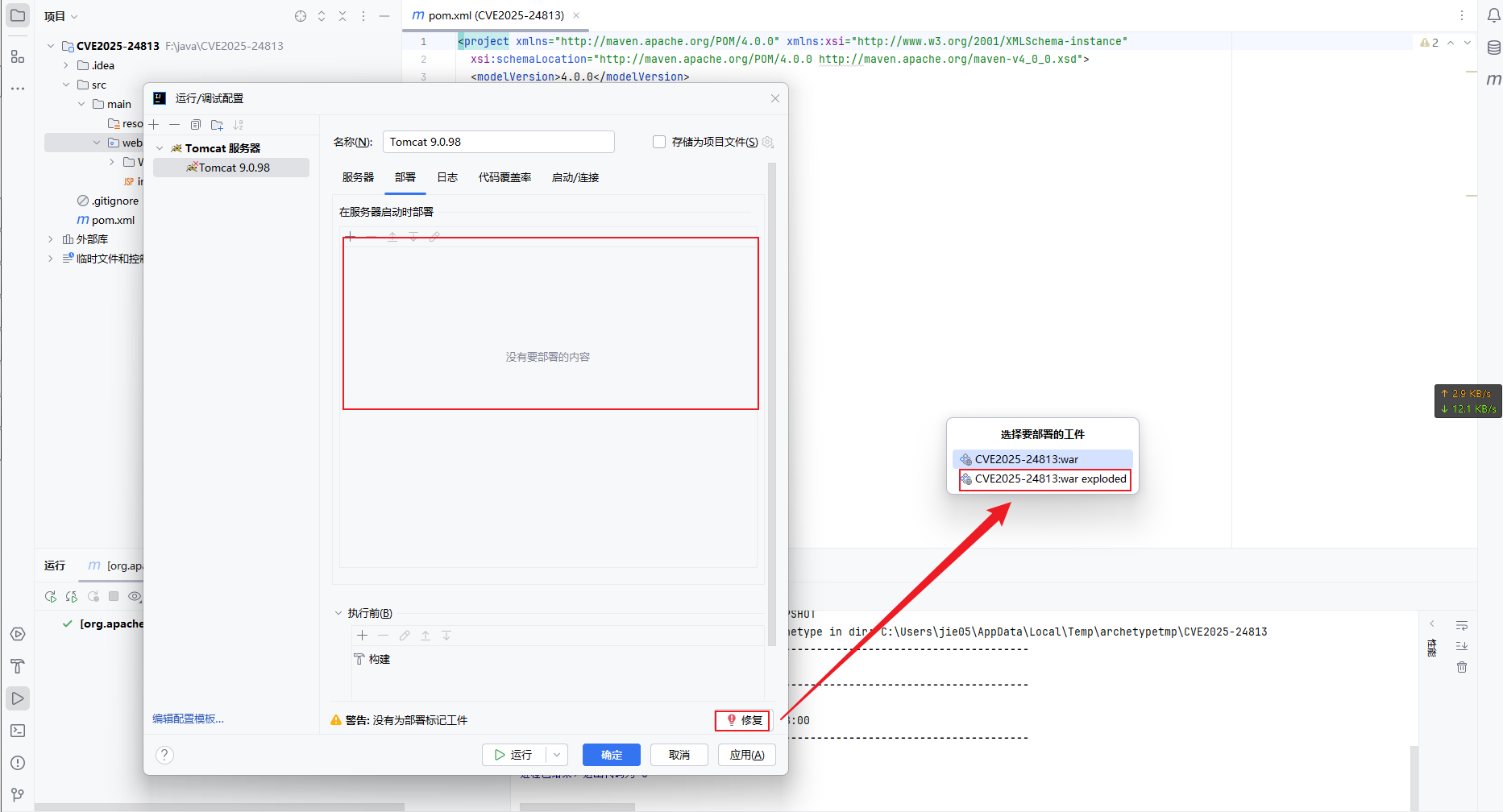The width and height of the screenshot is (1503, 812).
Task: Expand the .idea folder
Action: point(66,65)
